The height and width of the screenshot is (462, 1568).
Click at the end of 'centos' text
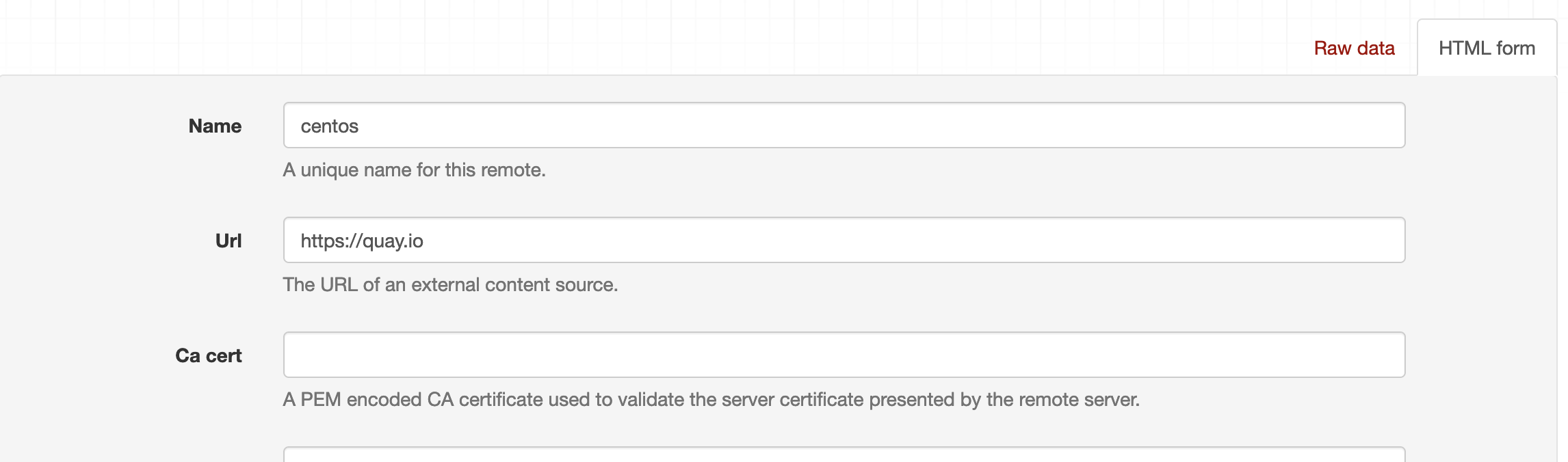click(x=359, y=126)
